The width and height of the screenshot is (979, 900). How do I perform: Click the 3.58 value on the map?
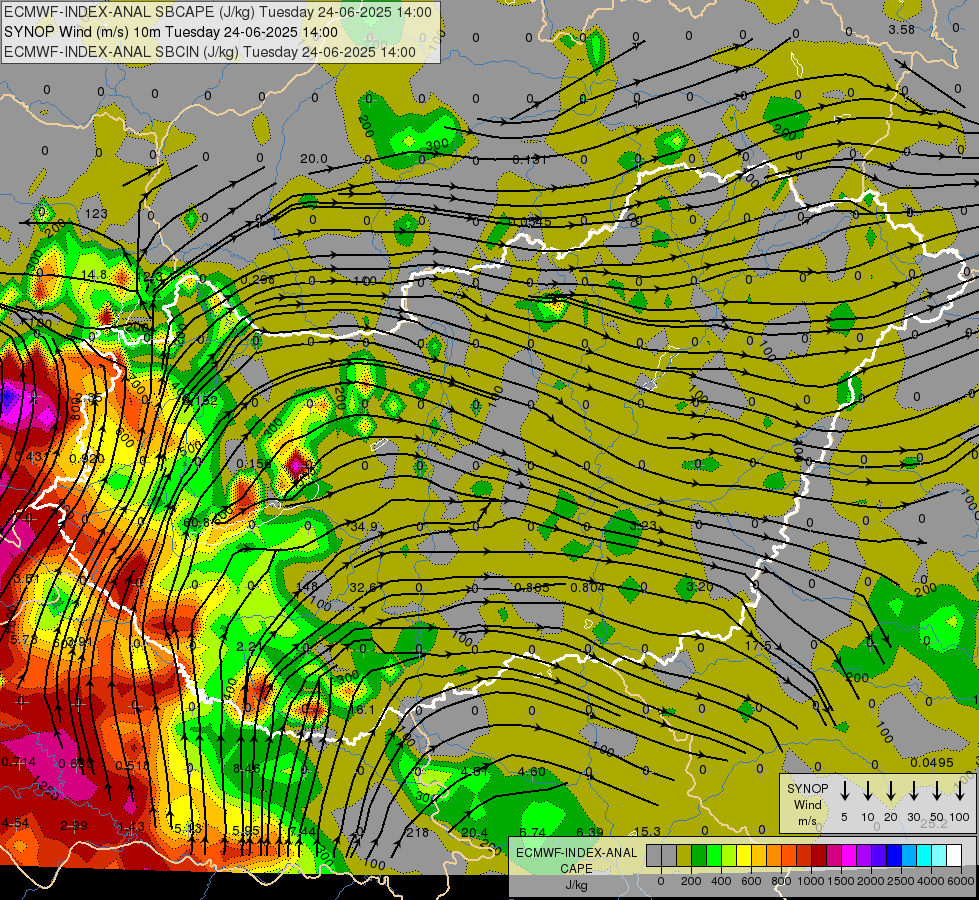(x=902, y=29)
